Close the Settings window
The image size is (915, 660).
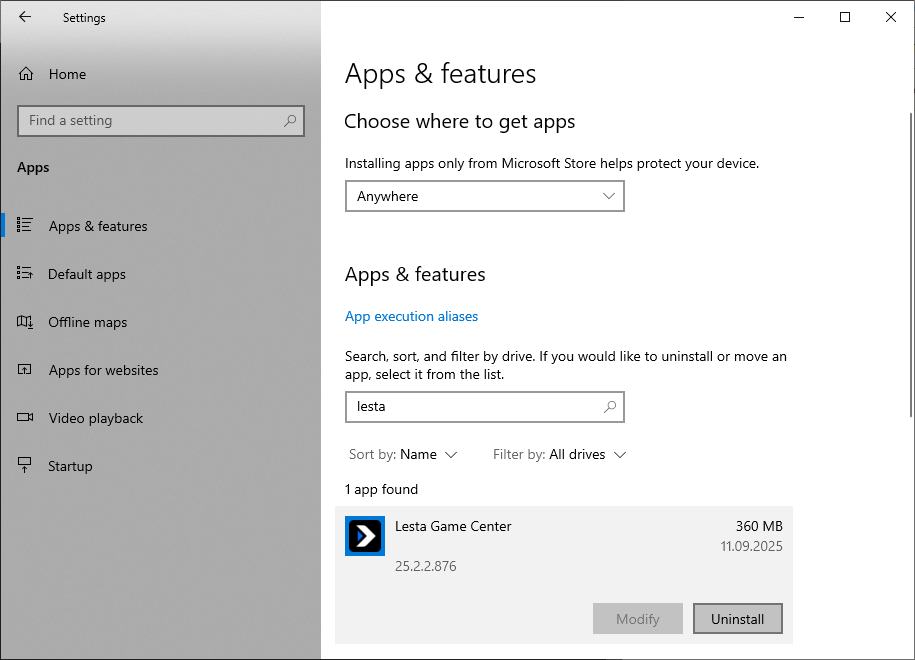[x=890, y=17]
